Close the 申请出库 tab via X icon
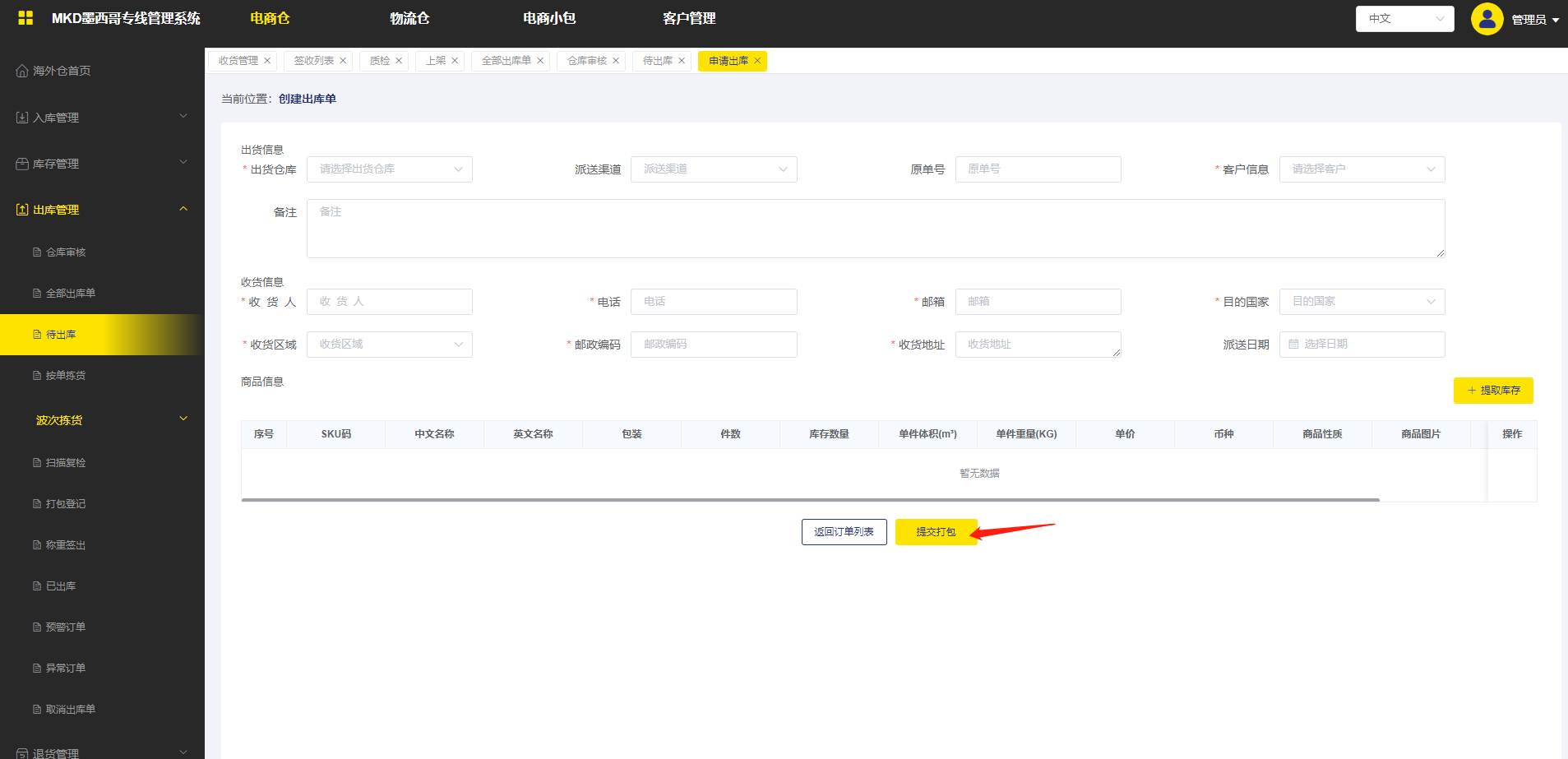The height and width of the screenshot is (759, 1568). click(757, 61)
